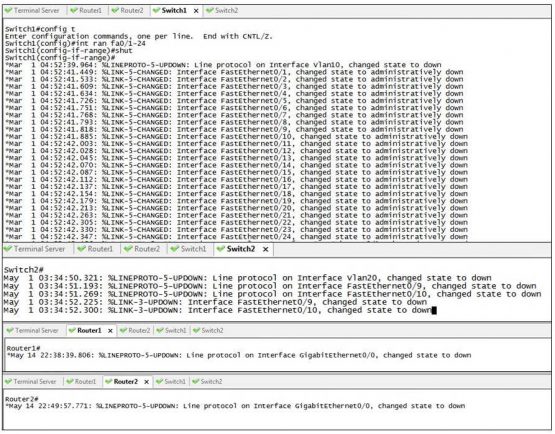Click the 'int ran fa0/1-24' command line
555x434 pixels.
pyautogui.click(x=75, y=44)
